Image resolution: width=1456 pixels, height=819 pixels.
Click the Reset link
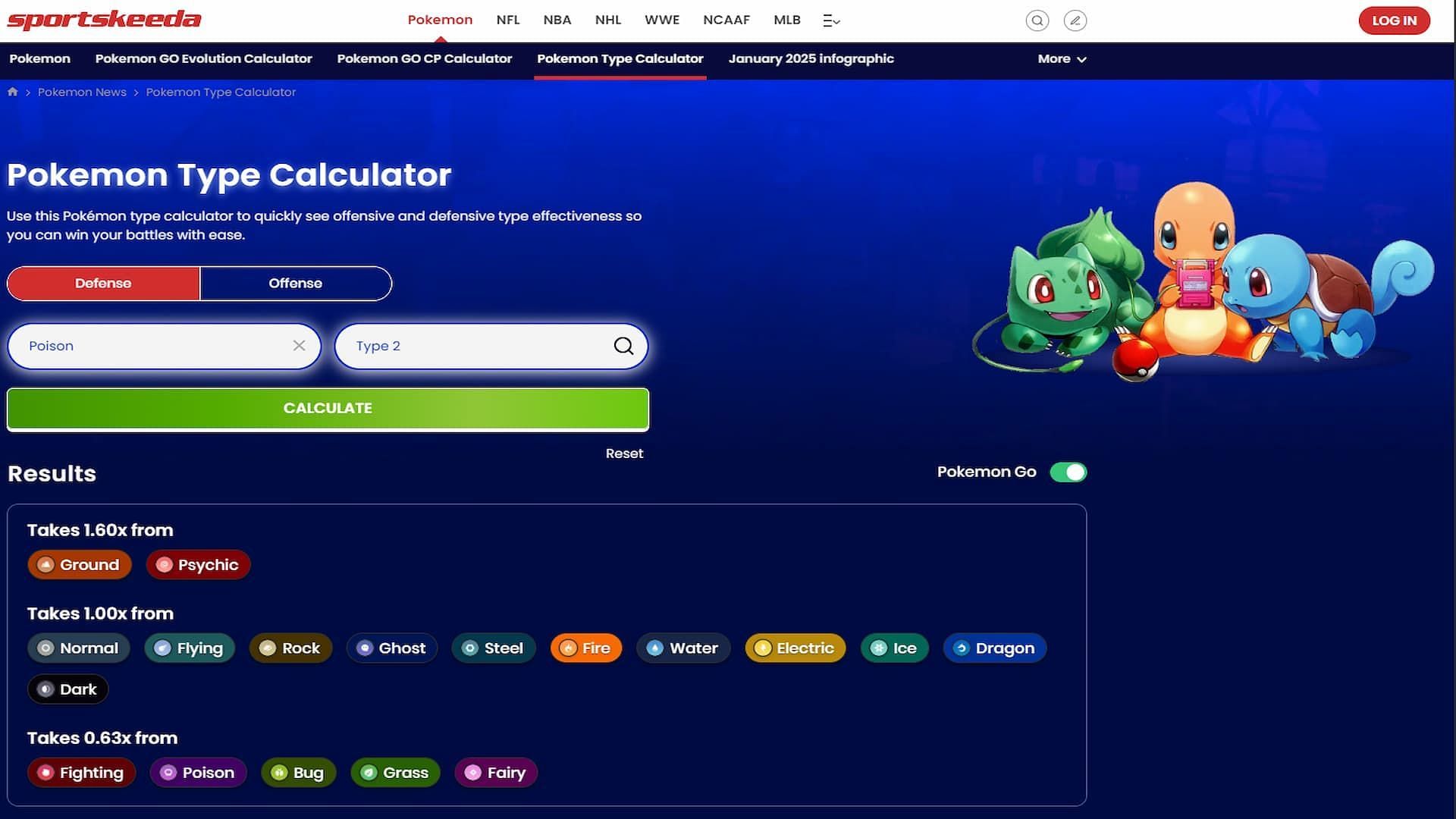624,453
